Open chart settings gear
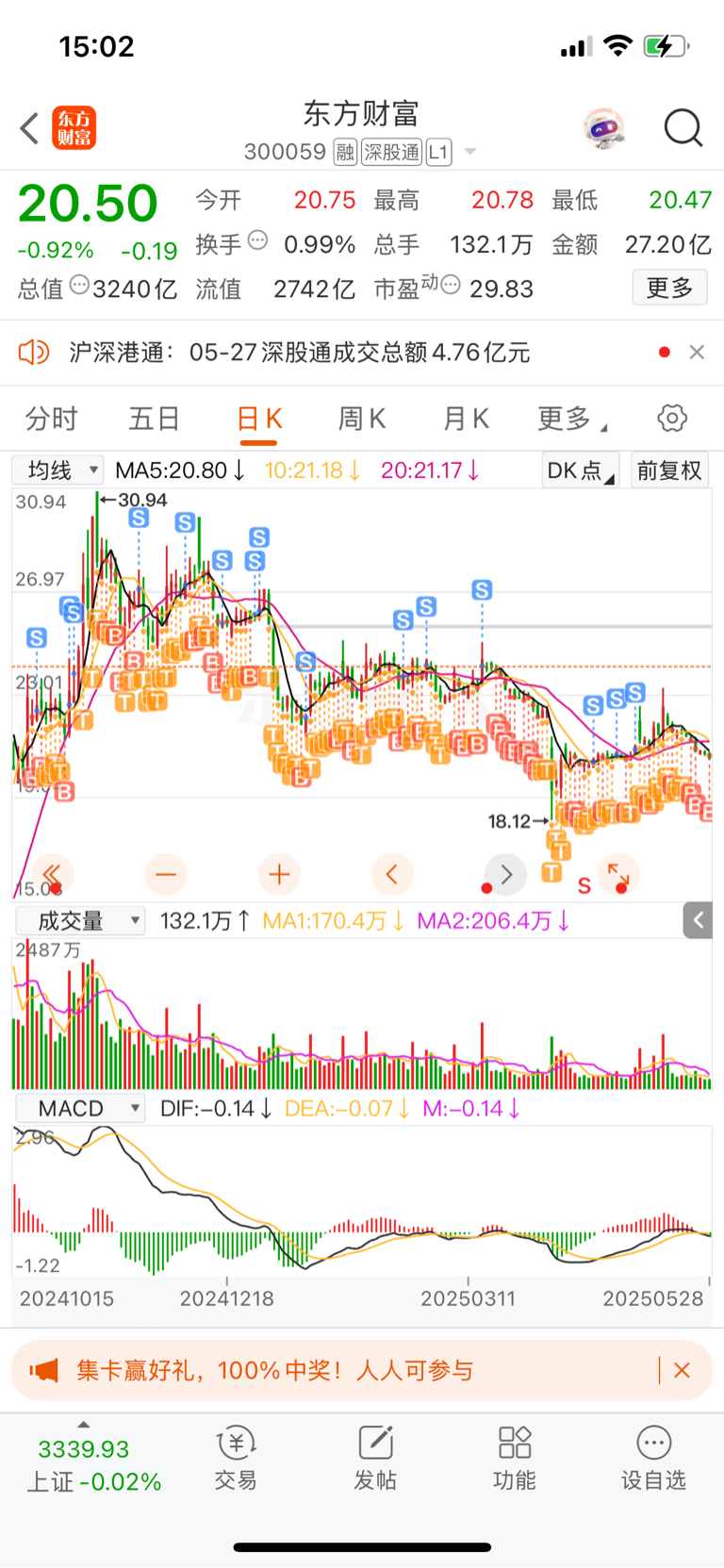This screenshot has width=724, height=1568. (672, 418)
